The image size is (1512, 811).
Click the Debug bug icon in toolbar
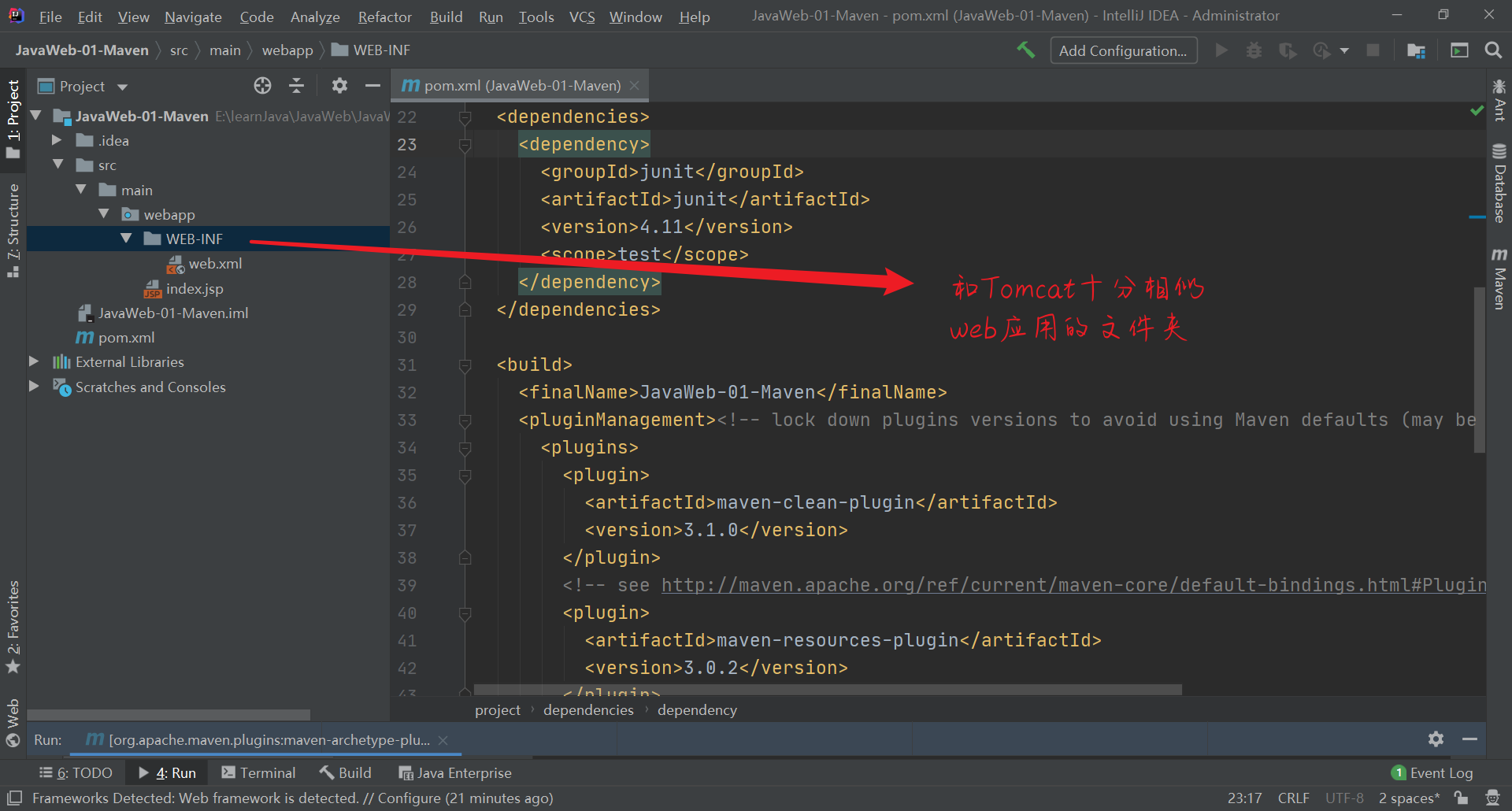coord(1254,50)
